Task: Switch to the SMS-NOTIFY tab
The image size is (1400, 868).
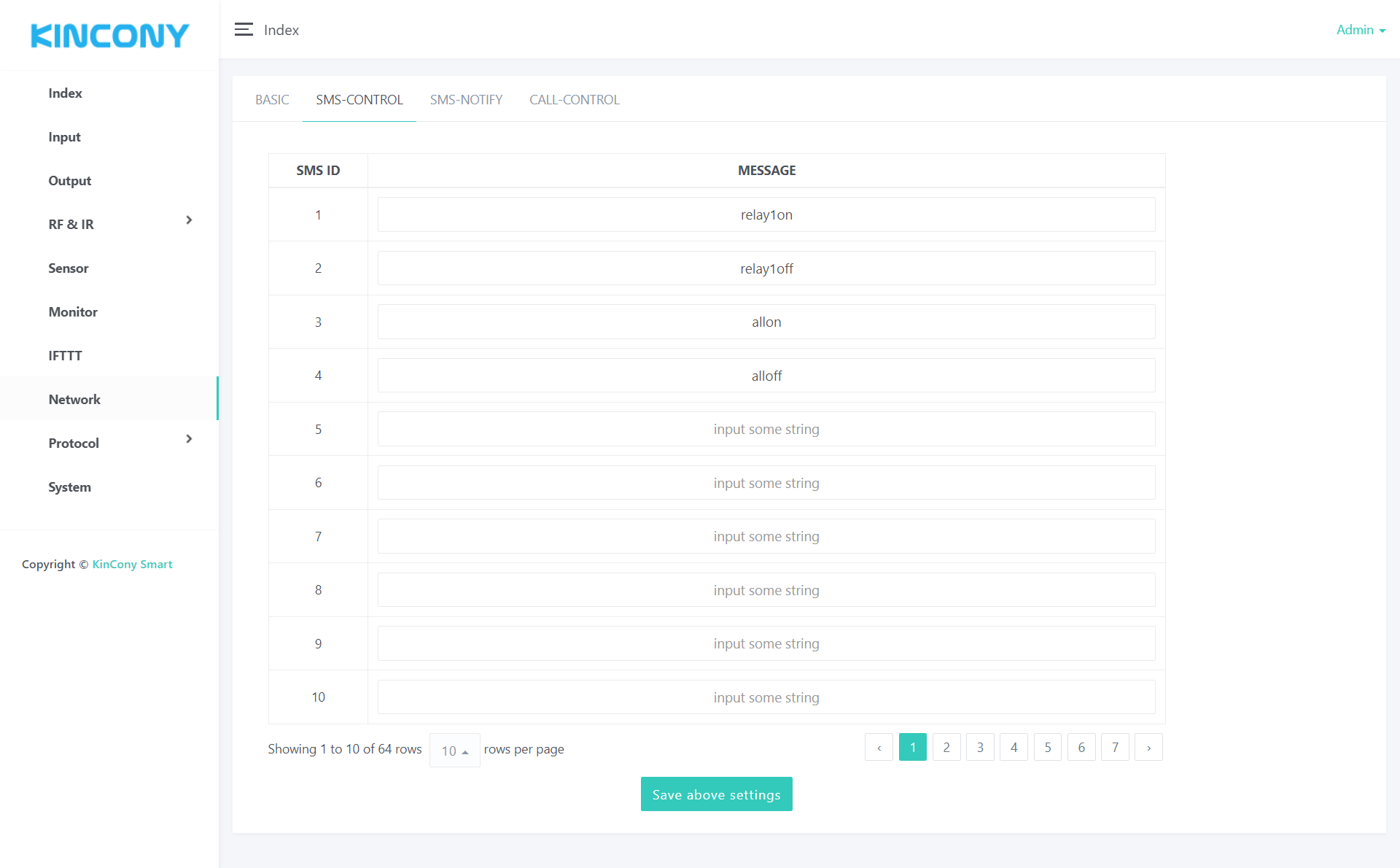Action: tap(466, 100)
